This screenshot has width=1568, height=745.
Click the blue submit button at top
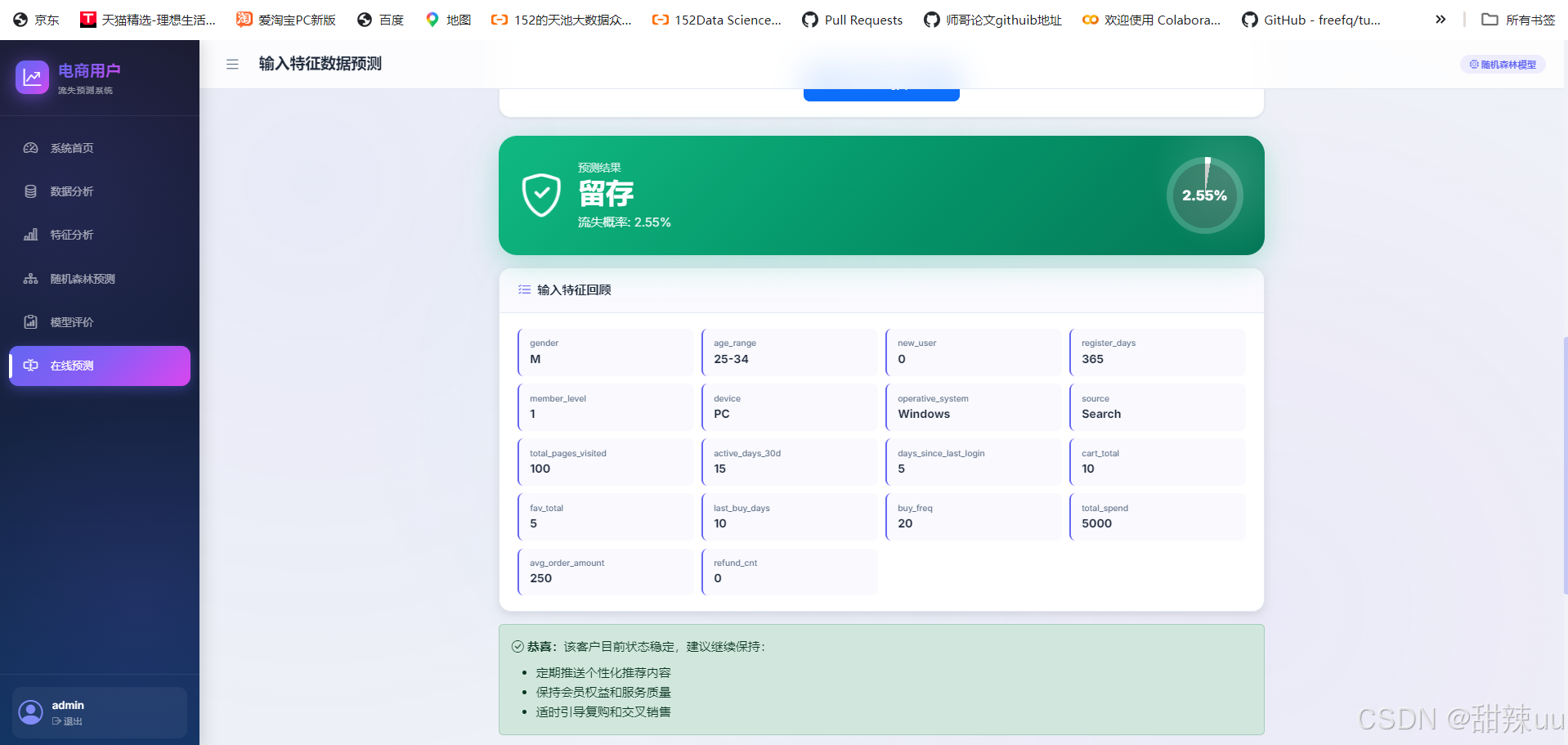tap(881, 93)
